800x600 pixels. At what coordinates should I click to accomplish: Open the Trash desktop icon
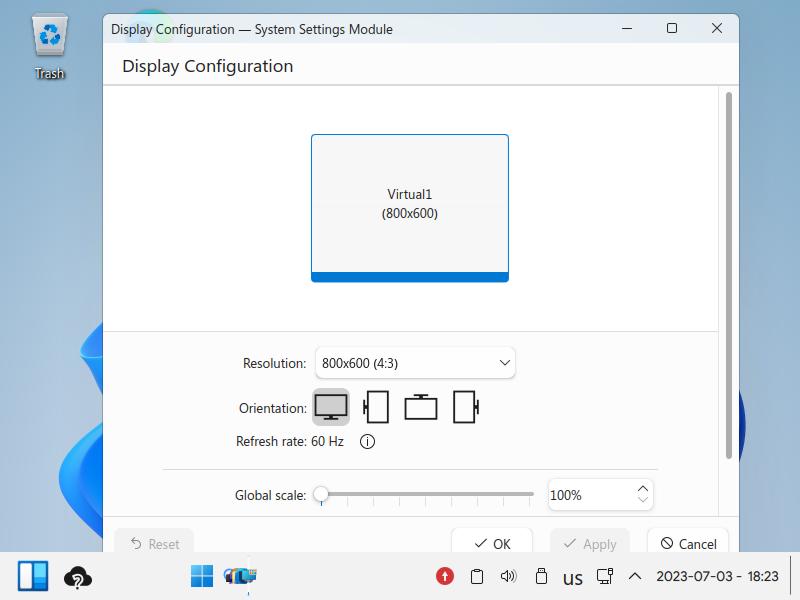(x=49, y=47)
